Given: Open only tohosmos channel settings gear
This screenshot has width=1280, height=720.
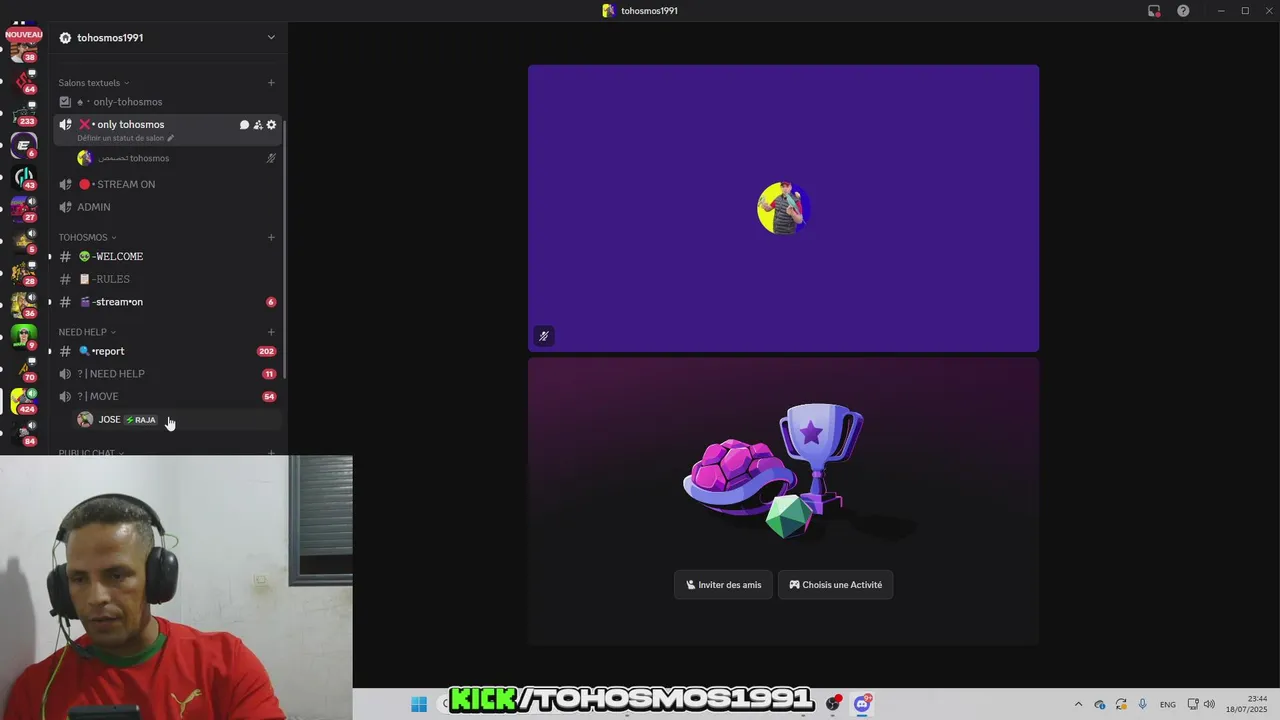Looking at the screenshot, I should point(271,125).
